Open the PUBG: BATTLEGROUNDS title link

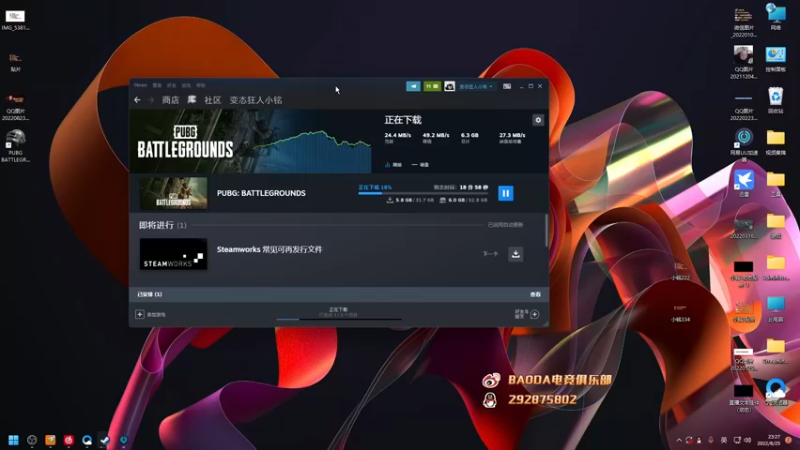pos(261,193)
